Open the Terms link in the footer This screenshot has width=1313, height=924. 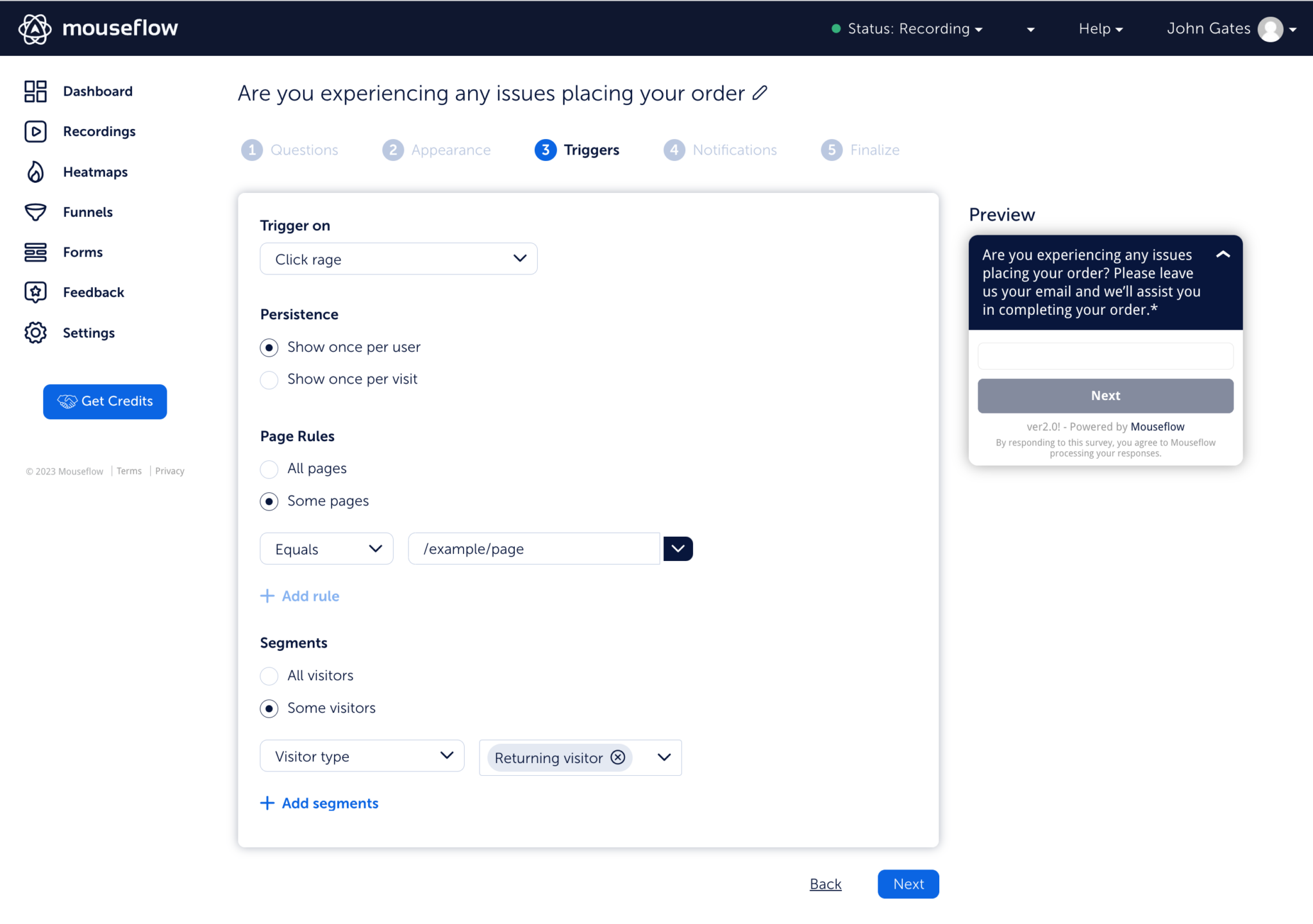point(128,471)
